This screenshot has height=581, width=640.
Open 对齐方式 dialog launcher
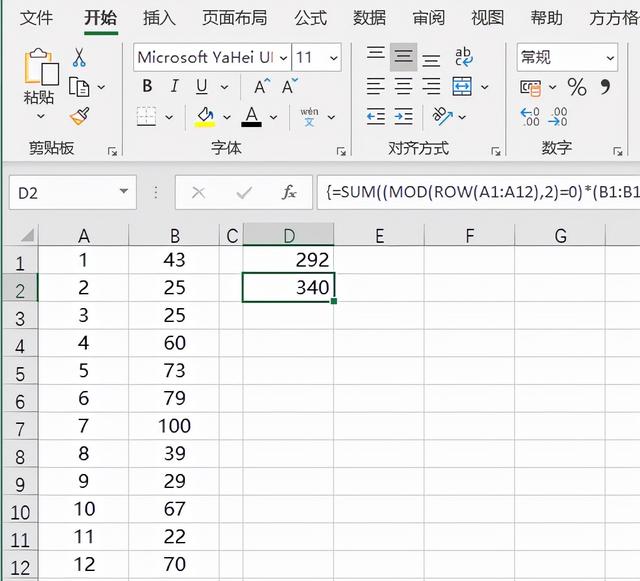[x=496, y=152]
